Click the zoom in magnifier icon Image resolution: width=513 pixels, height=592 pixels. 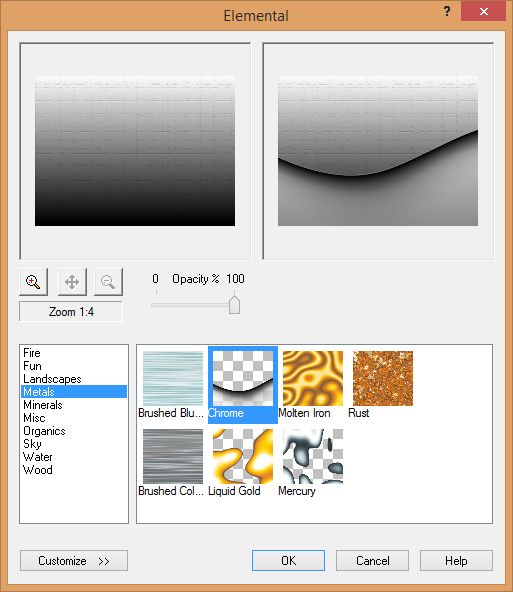tap(33, 282)
